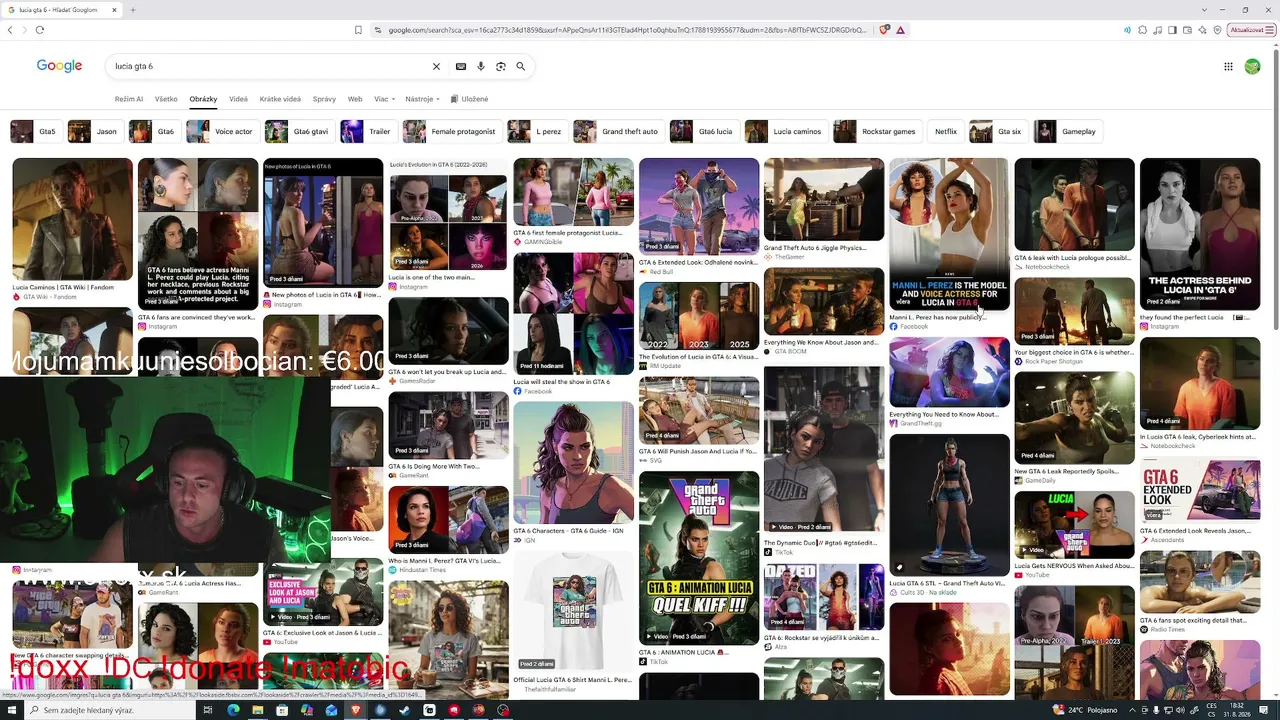Open the extensions puzzle icon
1280x720 pixels.
click(1143, 30)
